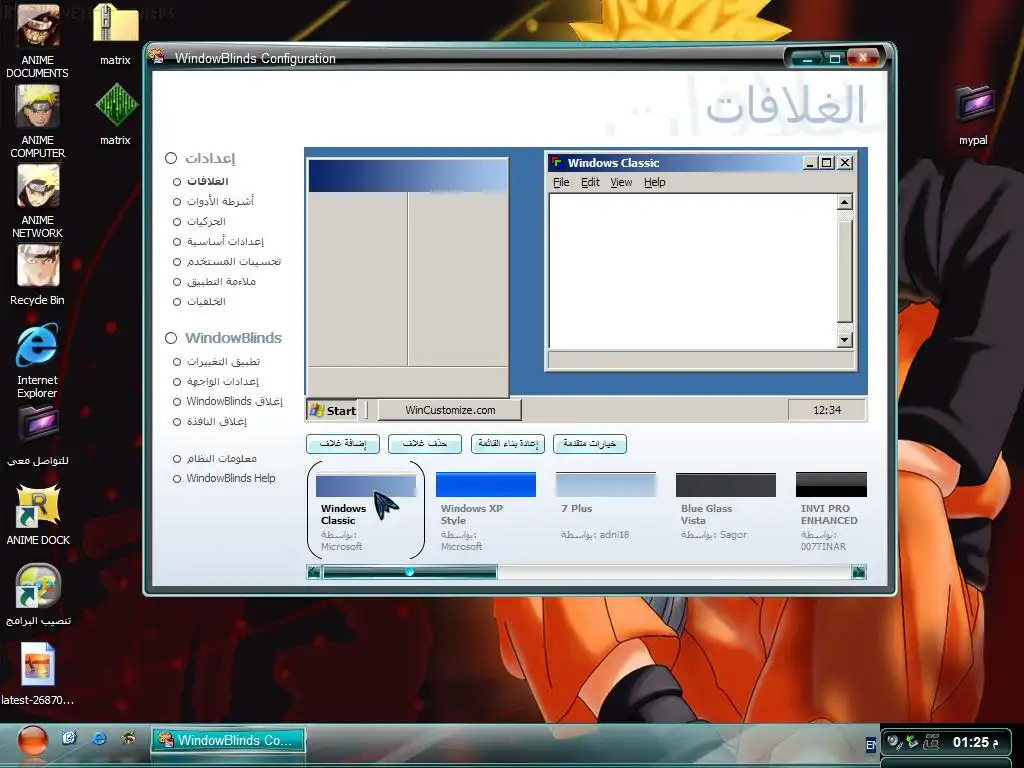This screenshot has width=1024, height=768.
Task: Open the File menu in preview window
Action: tap(561, 182)
